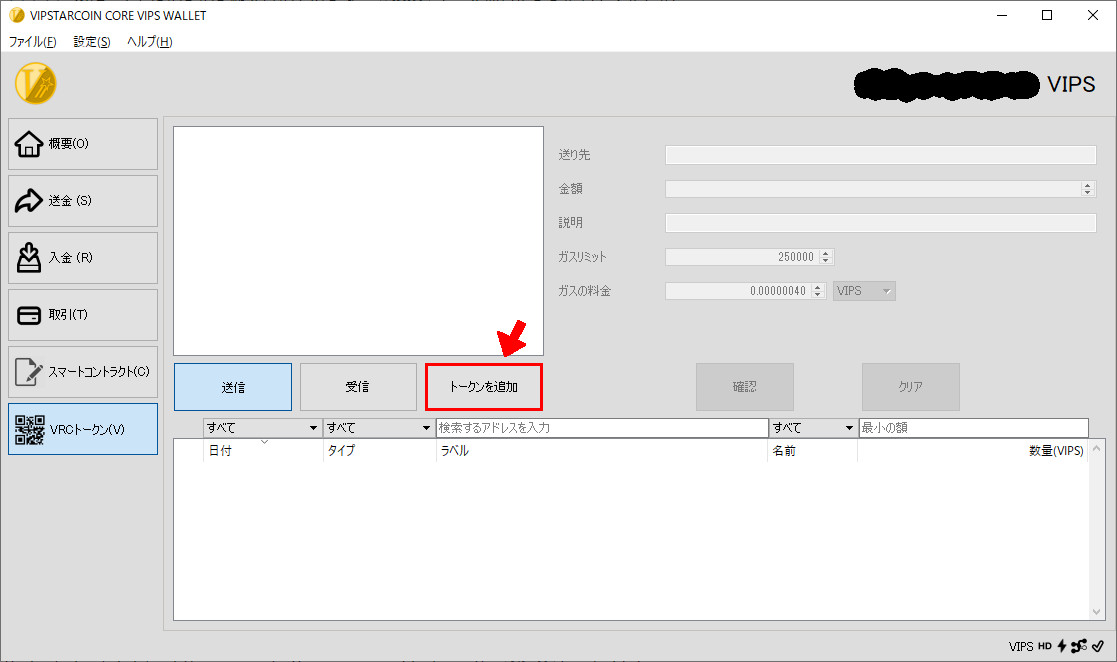Viewport: 1117px width, 662px height.
Task: Open the 入金 receive page
Action: coord(83,258)
